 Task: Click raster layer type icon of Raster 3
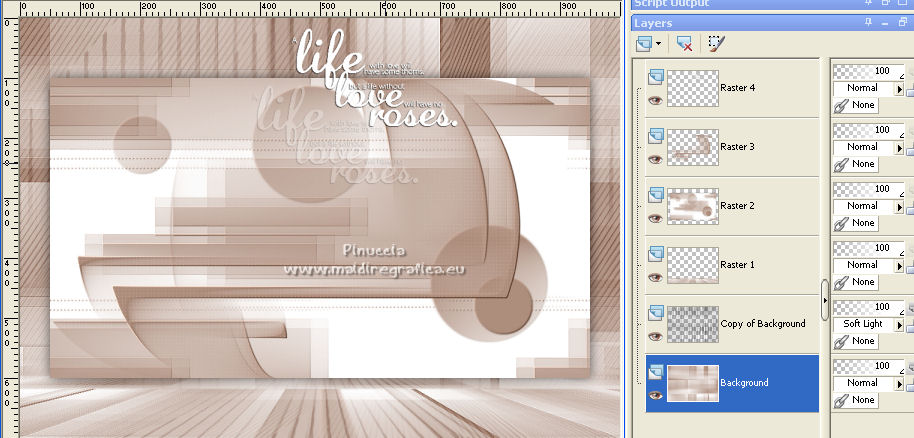click(656, 135)
